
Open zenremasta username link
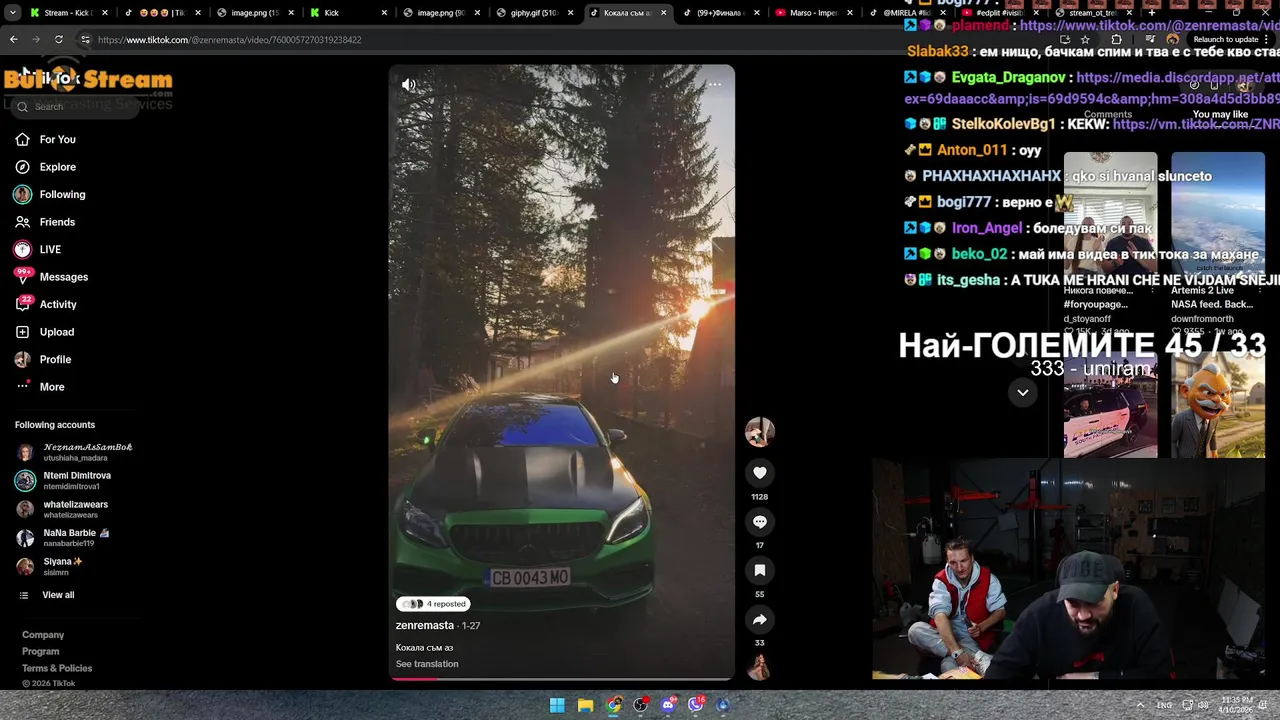(x=425, y=625)
